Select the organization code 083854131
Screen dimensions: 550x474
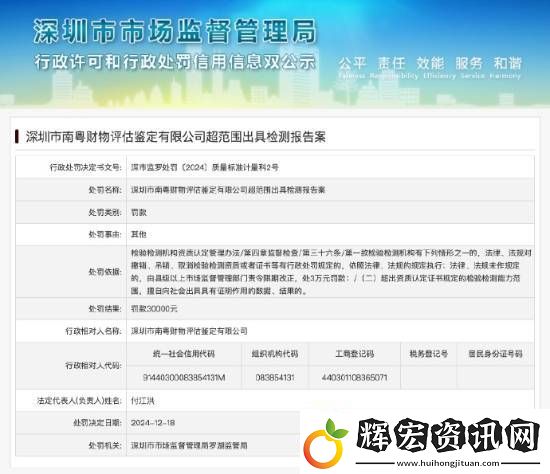pyautogui.click(x=275, y=378)
